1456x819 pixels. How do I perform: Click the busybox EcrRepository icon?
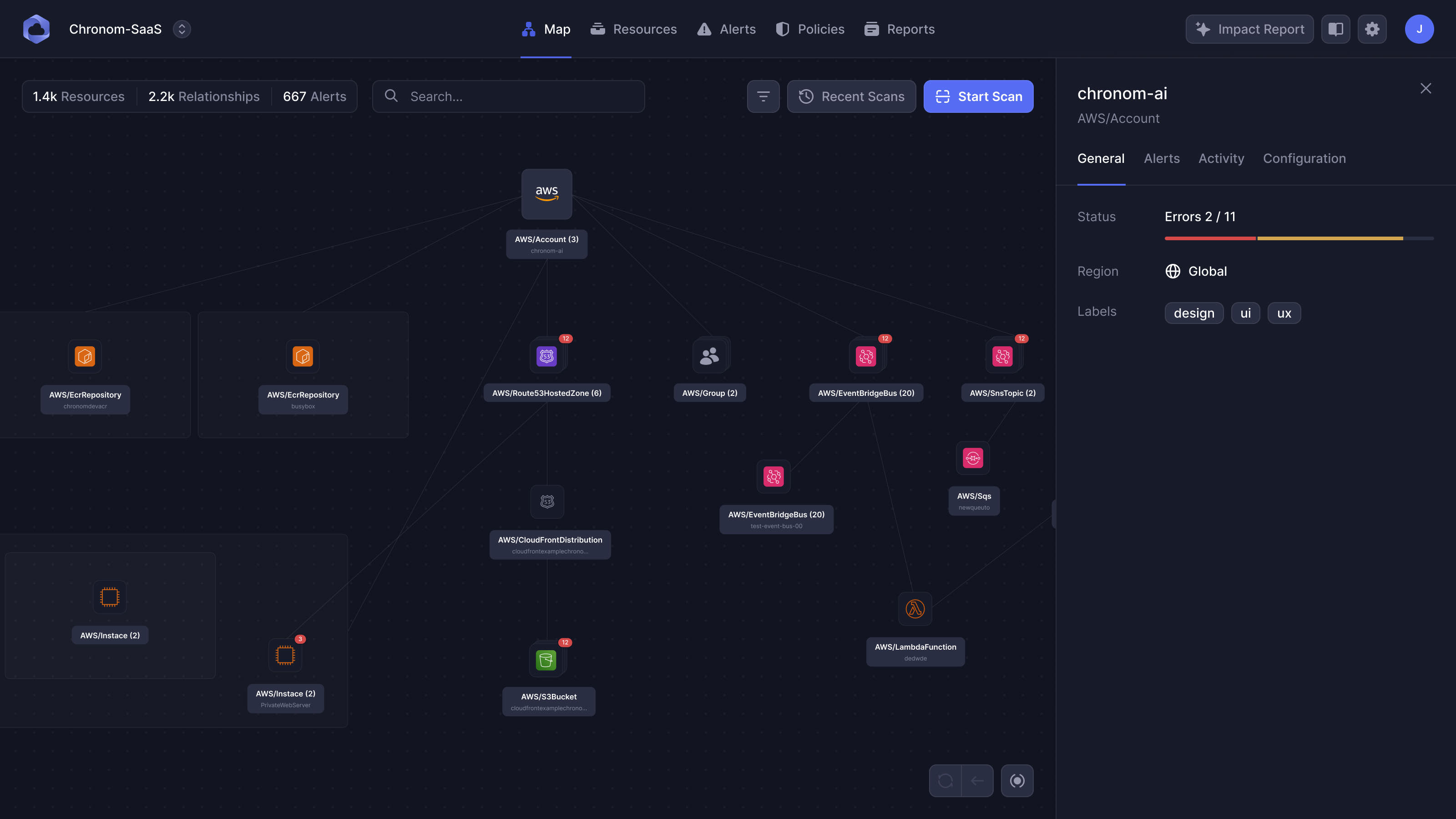[303, 356]
